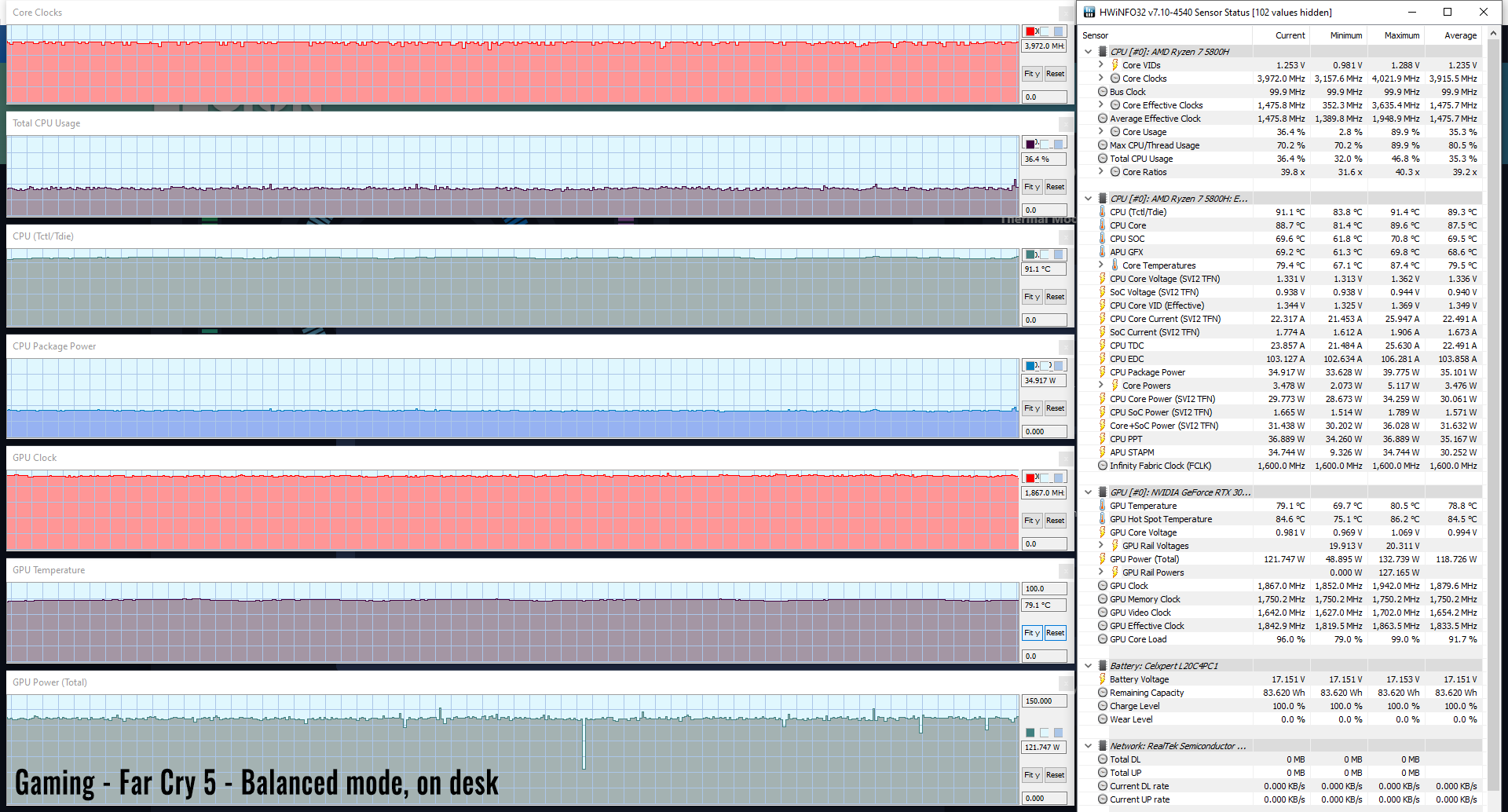The image size is (1508, 812).
Task: Expand the Core Clocks sensor group
Action: pos(1101,79)
